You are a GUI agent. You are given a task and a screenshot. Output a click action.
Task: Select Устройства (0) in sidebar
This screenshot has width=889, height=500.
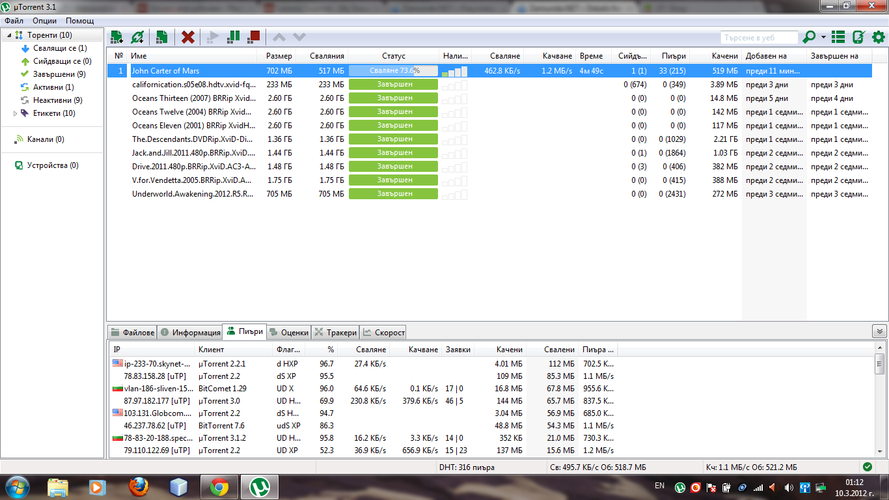coord(53,166)
